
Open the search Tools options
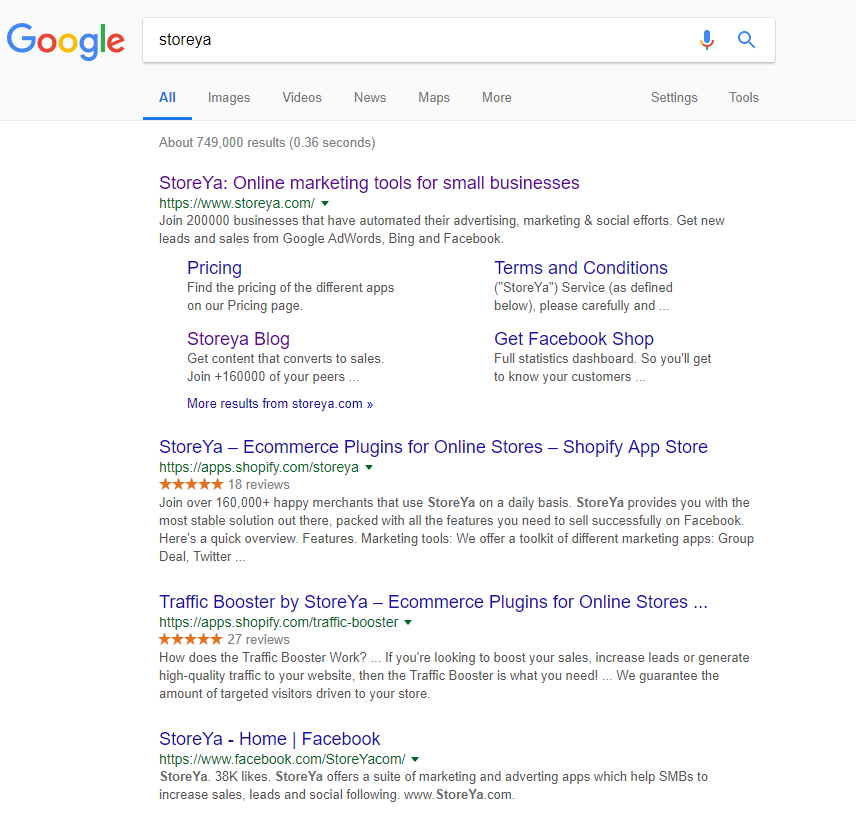click(x=744, y=98)
